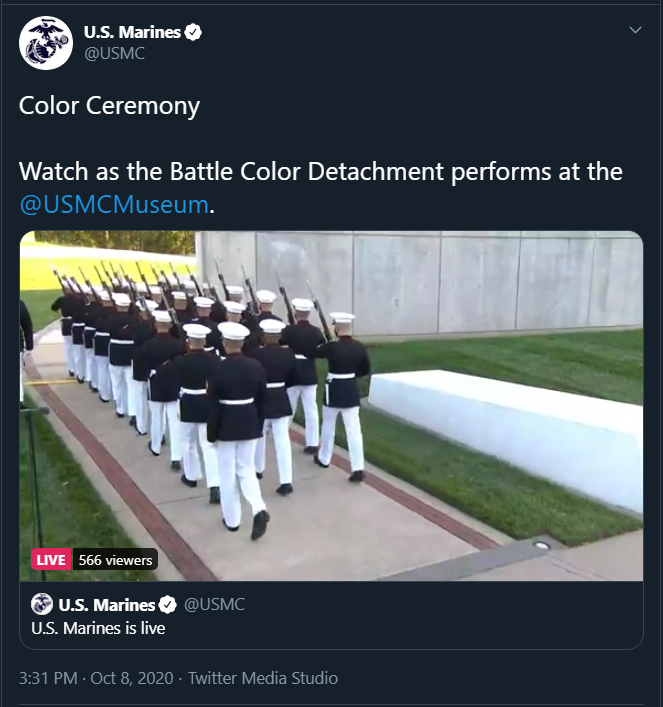Click the verified badge in the quoted card
Screen dimensions: 663x707
168,605
